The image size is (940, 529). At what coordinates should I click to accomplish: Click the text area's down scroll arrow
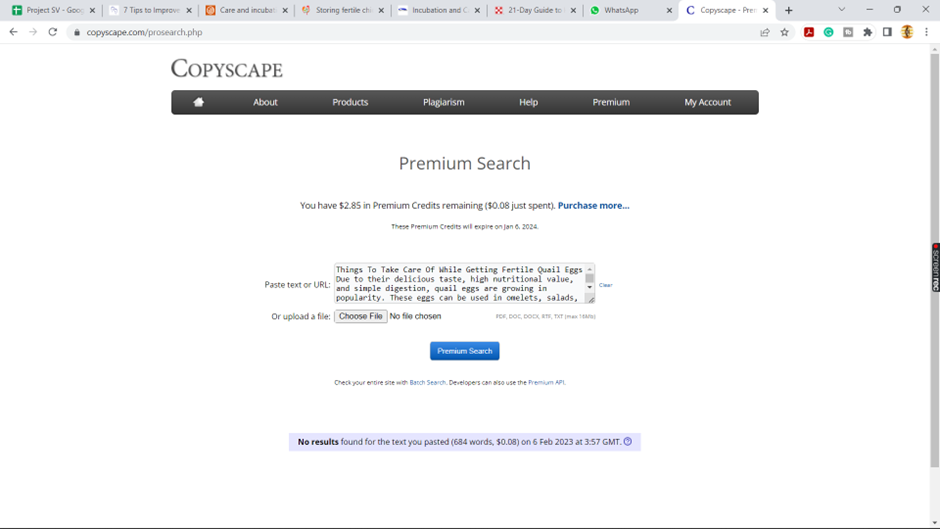tap(590, 287)
